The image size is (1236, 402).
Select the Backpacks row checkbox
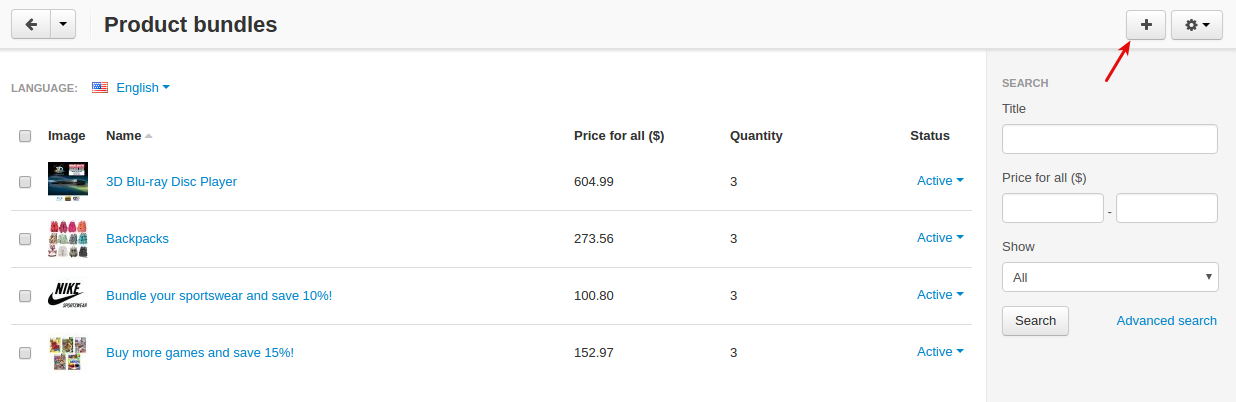25,239
